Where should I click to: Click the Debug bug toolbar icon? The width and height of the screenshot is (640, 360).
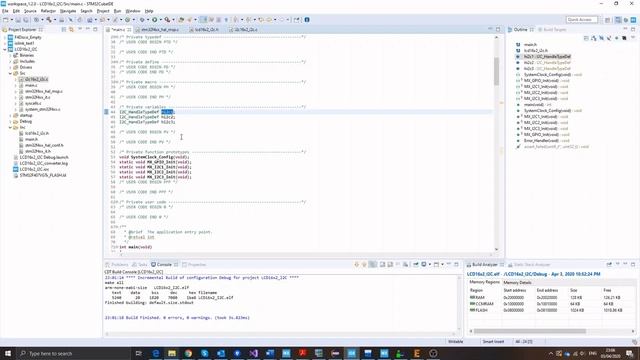(x=142, y=20)
